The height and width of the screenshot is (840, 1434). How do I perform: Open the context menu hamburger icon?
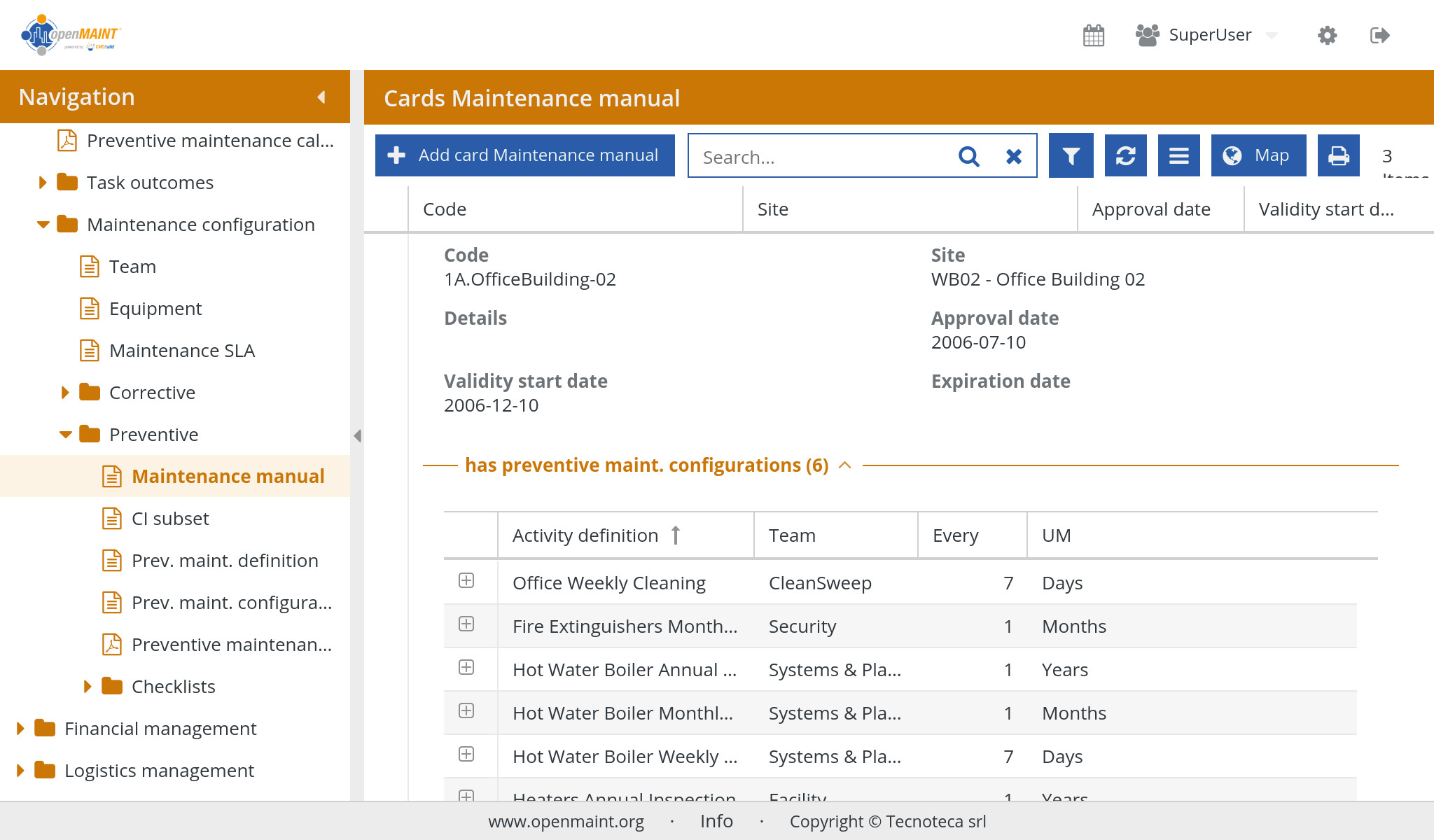pos(1178,155)
